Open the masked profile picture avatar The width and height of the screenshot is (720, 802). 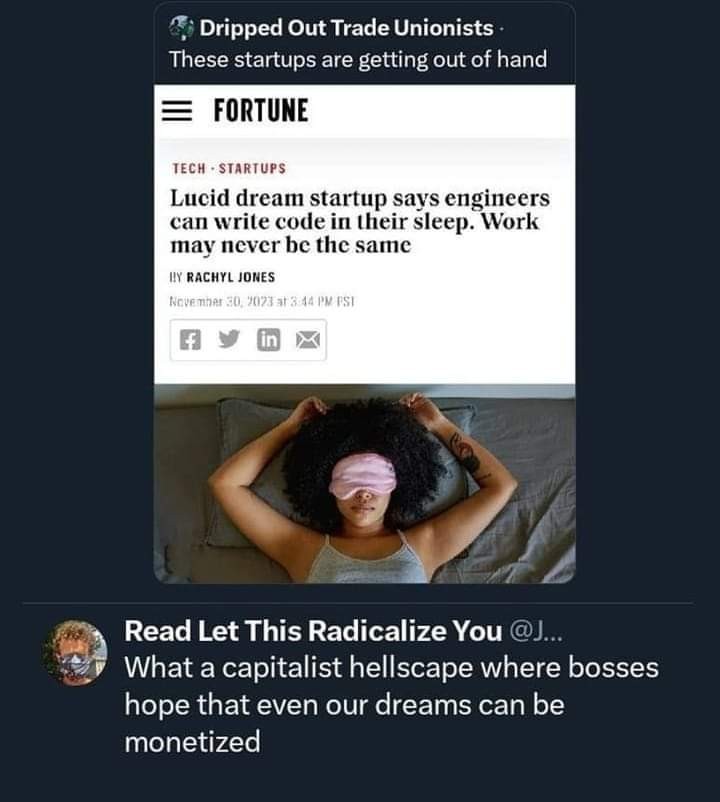click(x=75, y=653)
